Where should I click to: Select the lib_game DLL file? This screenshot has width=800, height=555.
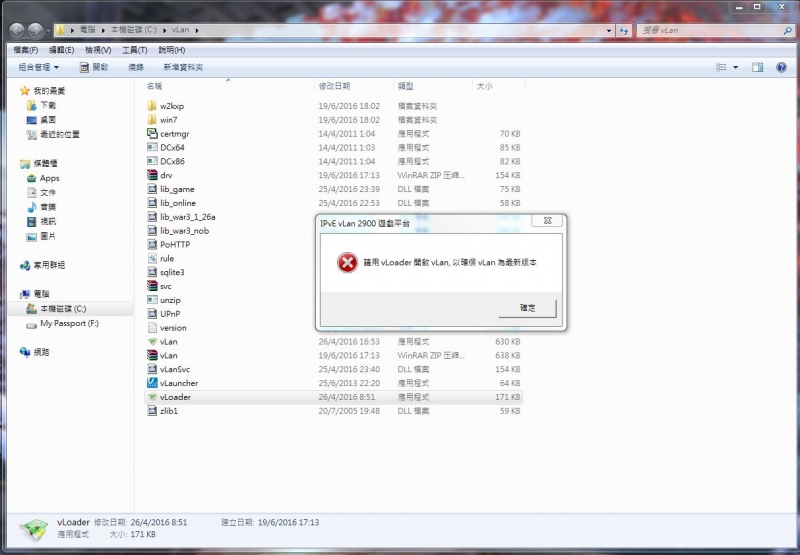pyautogui.click(x=177, y=189)
